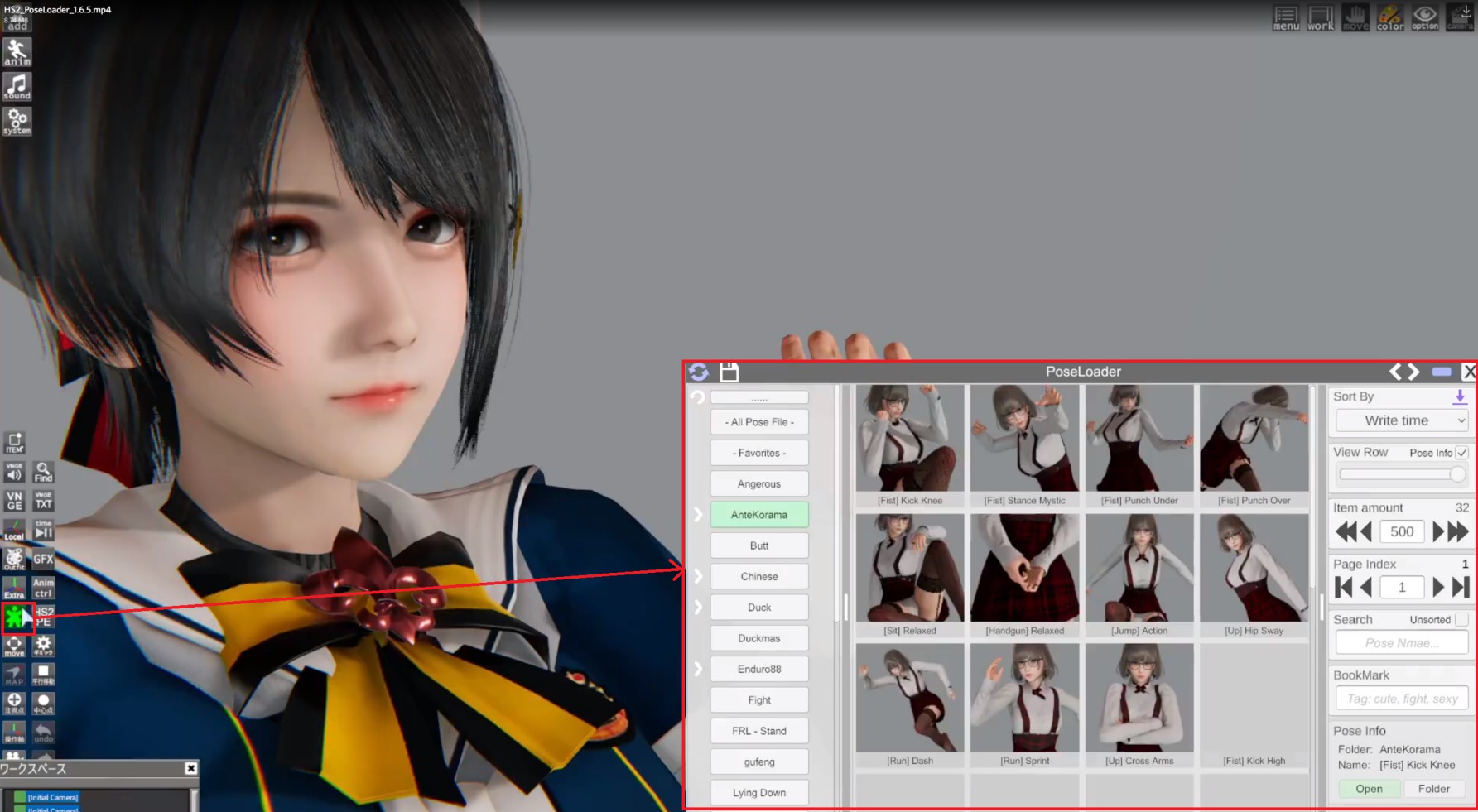Image resolution: width=1478 pixels, height=812 pixels.
Task: Expand the Enduro88 folder arrow
Action: coord(698,669)
